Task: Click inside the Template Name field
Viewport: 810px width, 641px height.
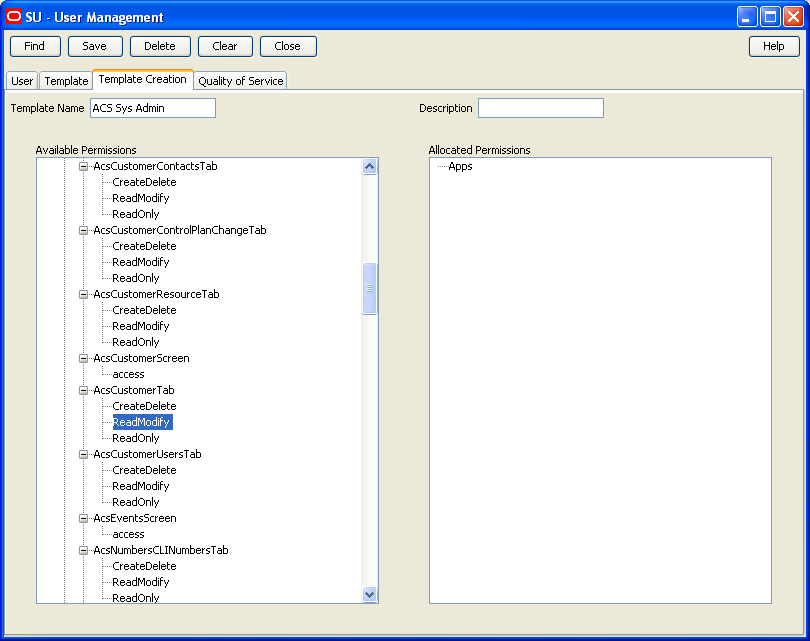Action: [151, 107]
